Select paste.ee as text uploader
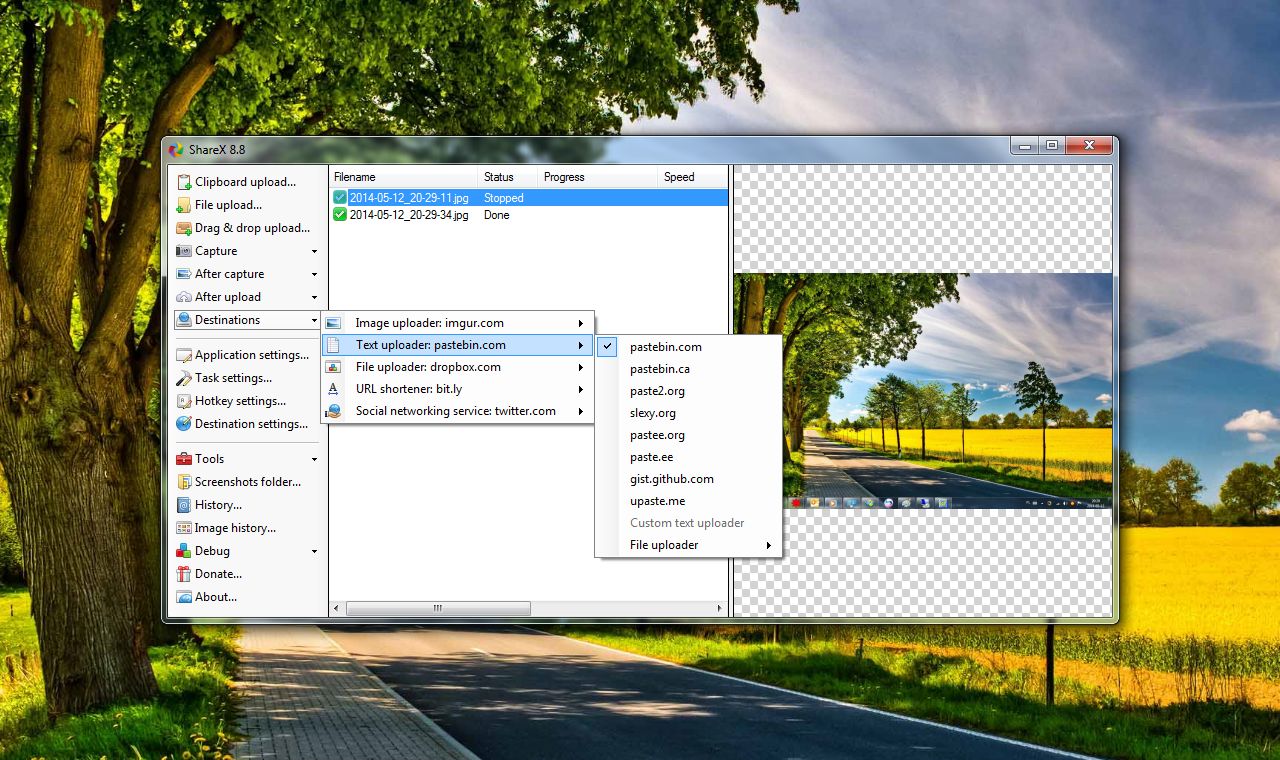The width and height of the screenshot is (1280, 760). tap(688, 457)
